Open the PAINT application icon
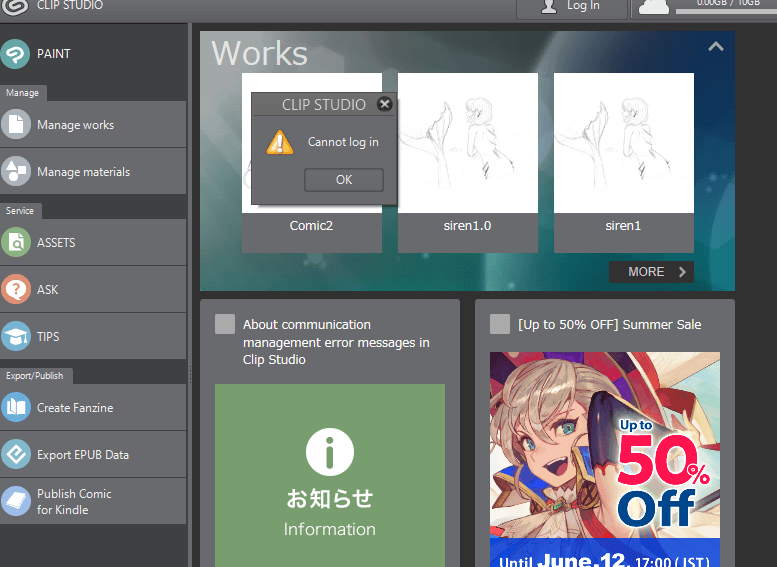This screenshot has width=777, height=567. [15, 54]
